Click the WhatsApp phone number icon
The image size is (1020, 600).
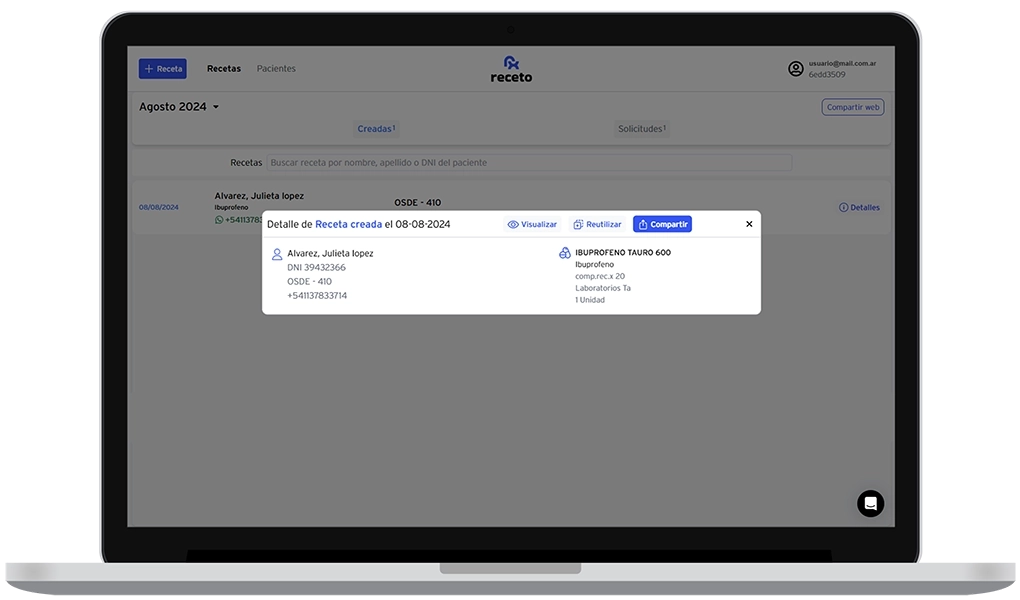pos(219,220)
